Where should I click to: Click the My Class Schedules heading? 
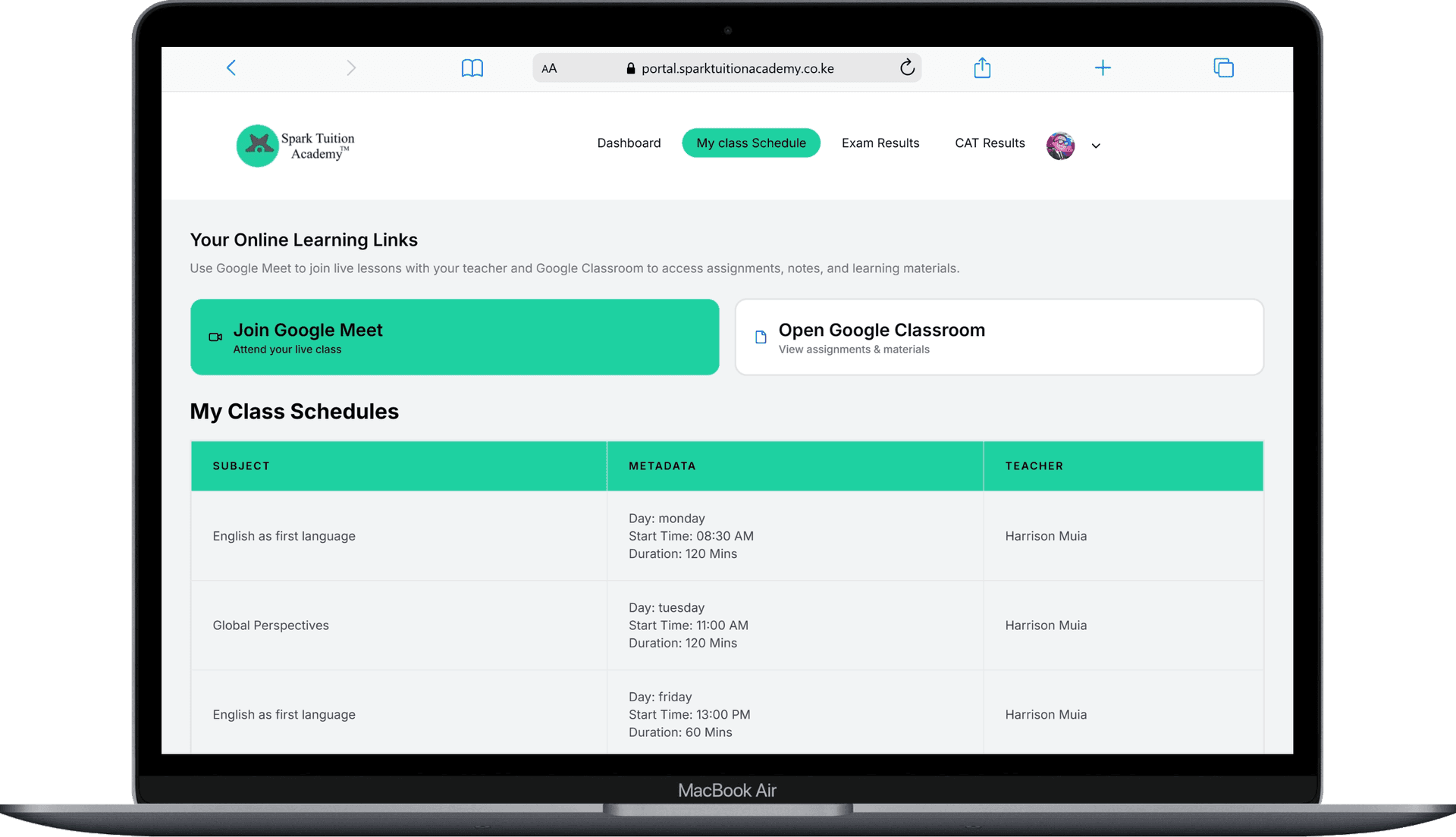[x=294, y=412]
